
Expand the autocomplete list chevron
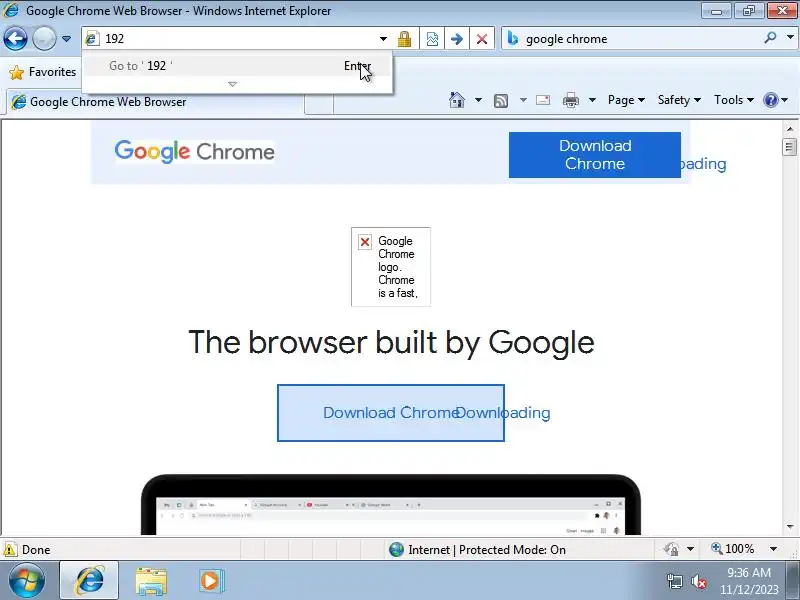click(x=233, y=84)
